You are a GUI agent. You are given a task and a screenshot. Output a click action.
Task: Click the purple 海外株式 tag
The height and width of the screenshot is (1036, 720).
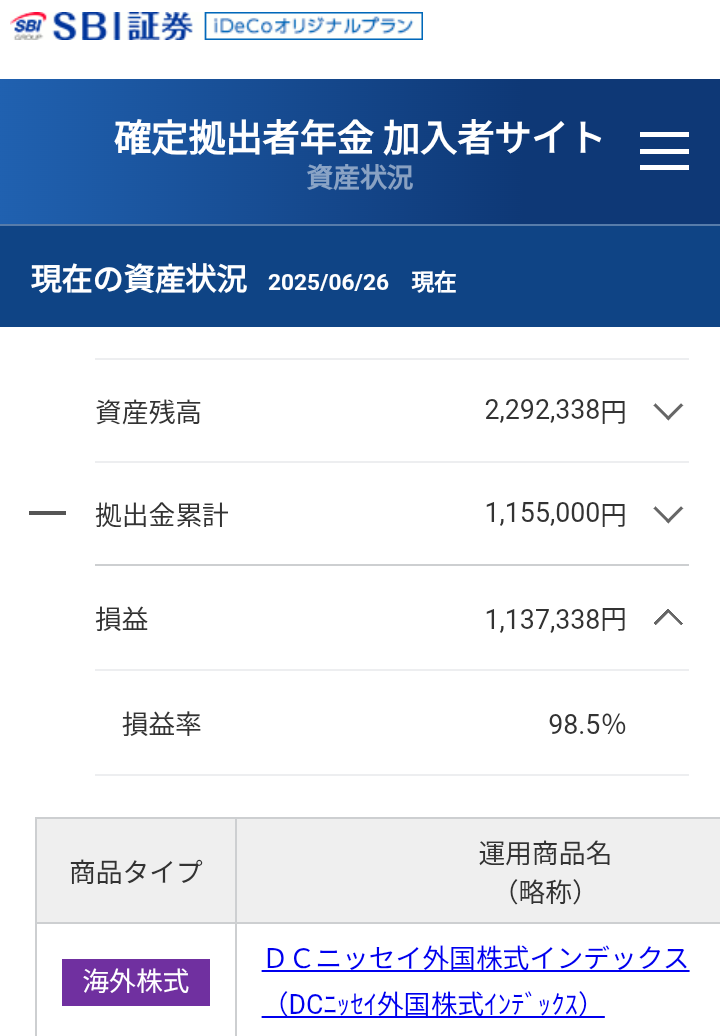click(x=136, y=981)
